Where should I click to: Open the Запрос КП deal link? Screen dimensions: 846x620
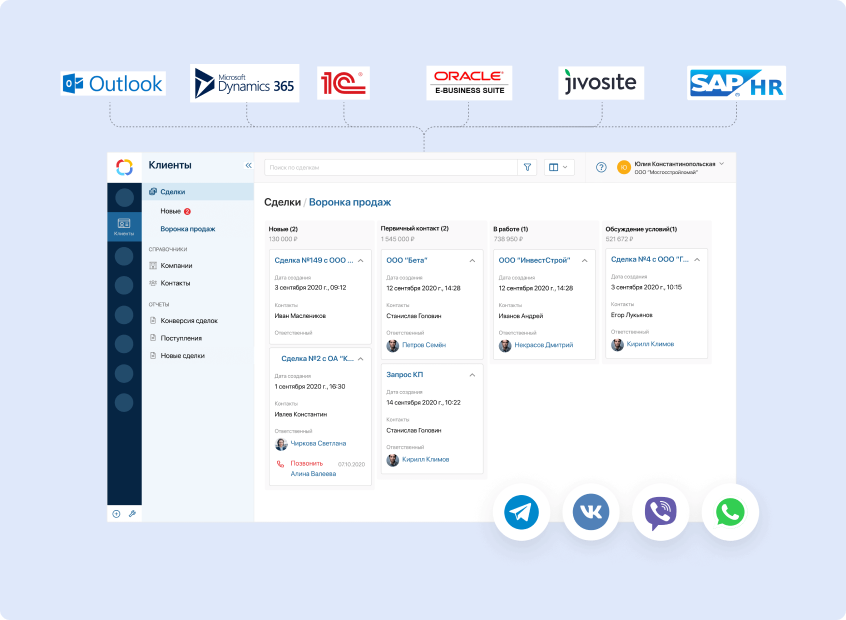[405, 374]
